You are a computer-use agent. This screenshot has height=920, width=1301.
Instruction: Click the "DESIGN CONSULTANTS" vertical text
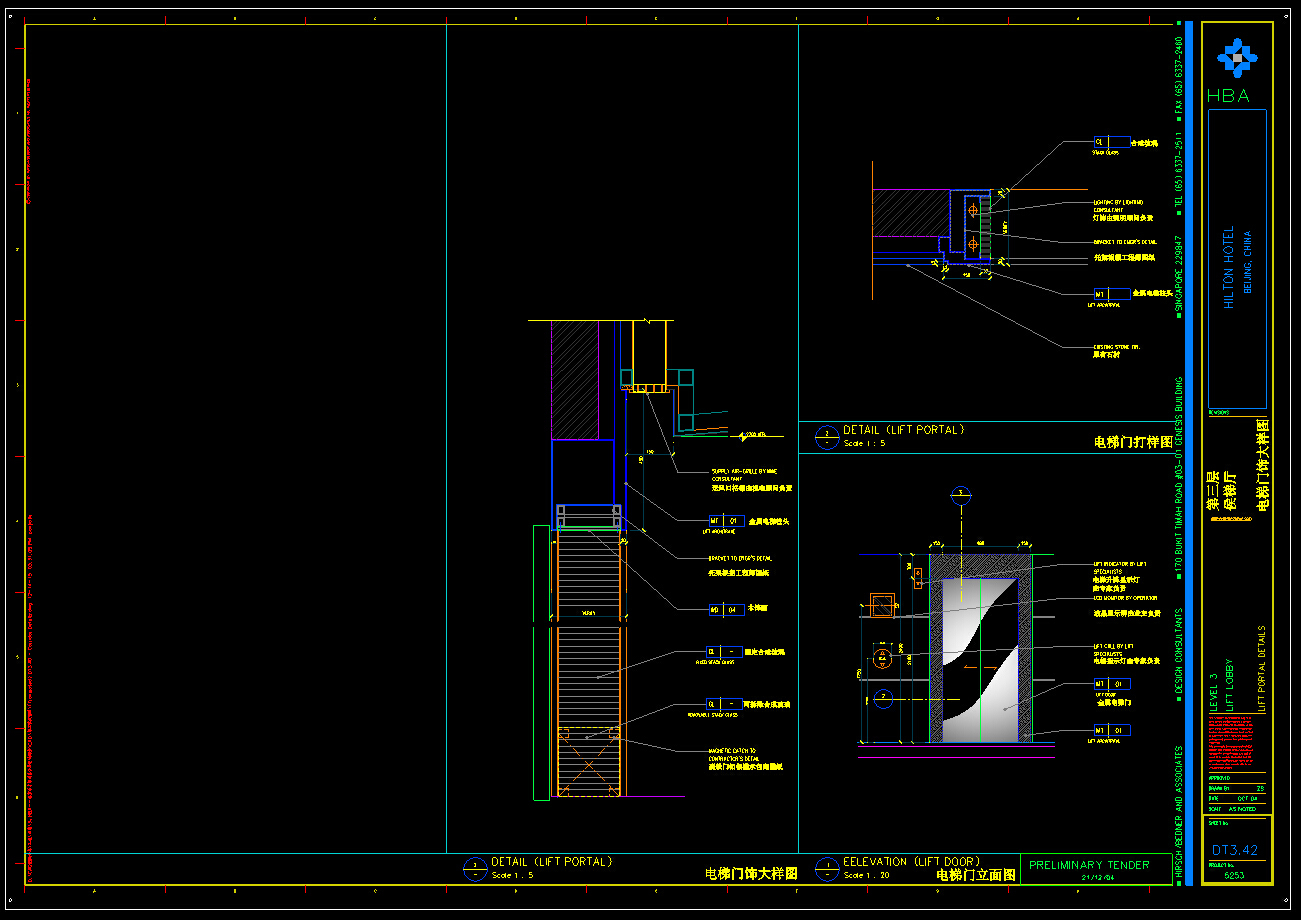(1179, 650)
